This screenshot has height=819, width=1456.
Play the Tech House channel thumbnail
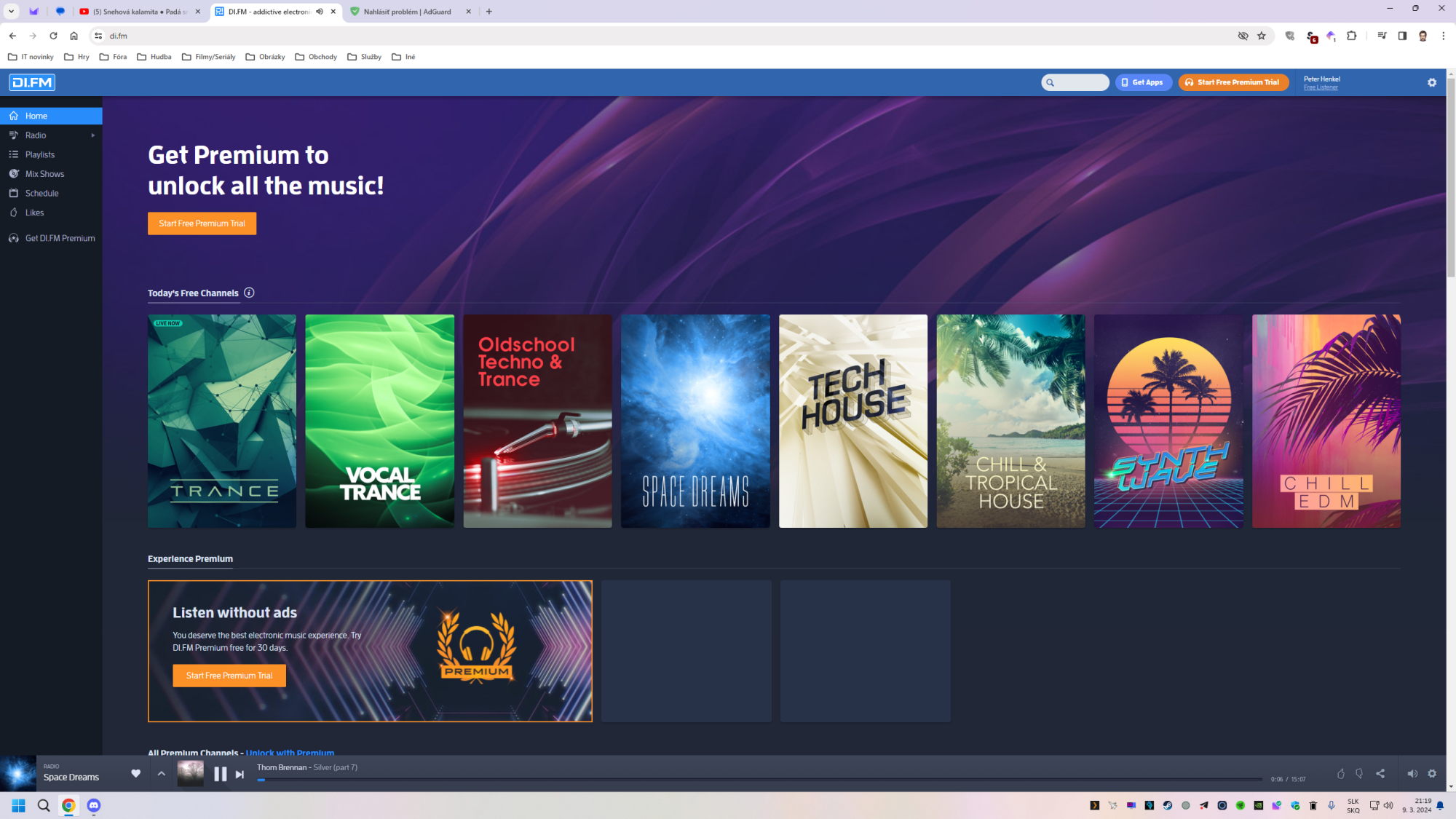click(852, 420)
